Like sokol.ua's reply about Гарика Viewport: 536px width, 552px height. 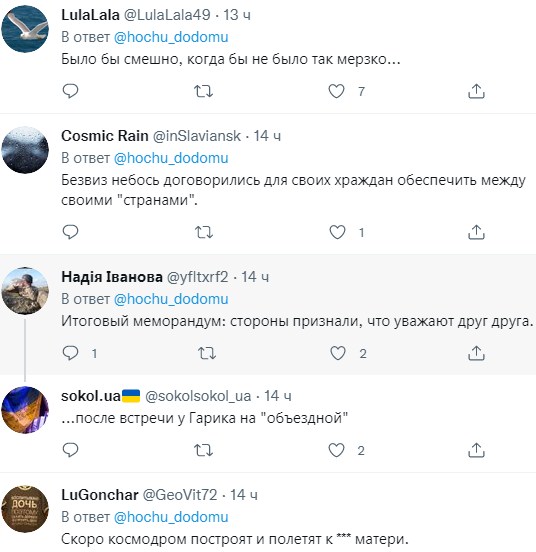tap(336, 450)
